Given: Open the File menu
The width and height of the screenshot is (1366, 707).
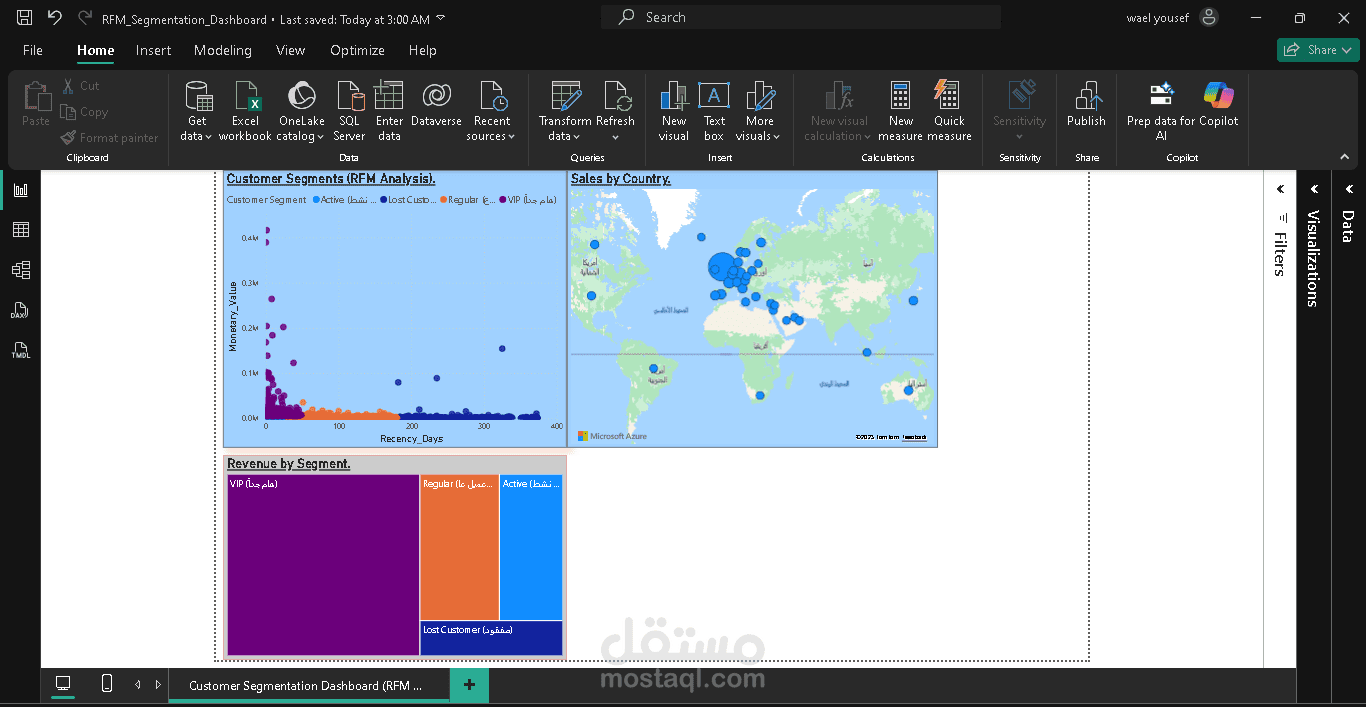Looking at the screenshot, I should coord(33,50).
